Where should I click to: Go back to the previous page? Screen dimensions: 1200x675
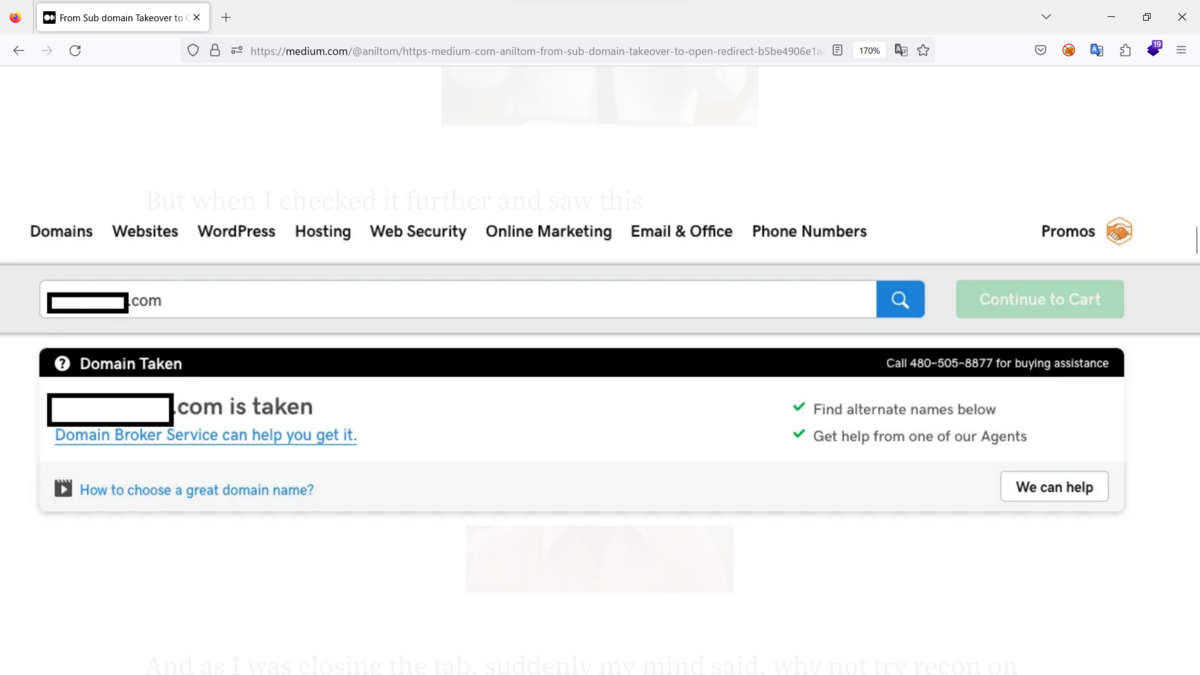(18, 50)
